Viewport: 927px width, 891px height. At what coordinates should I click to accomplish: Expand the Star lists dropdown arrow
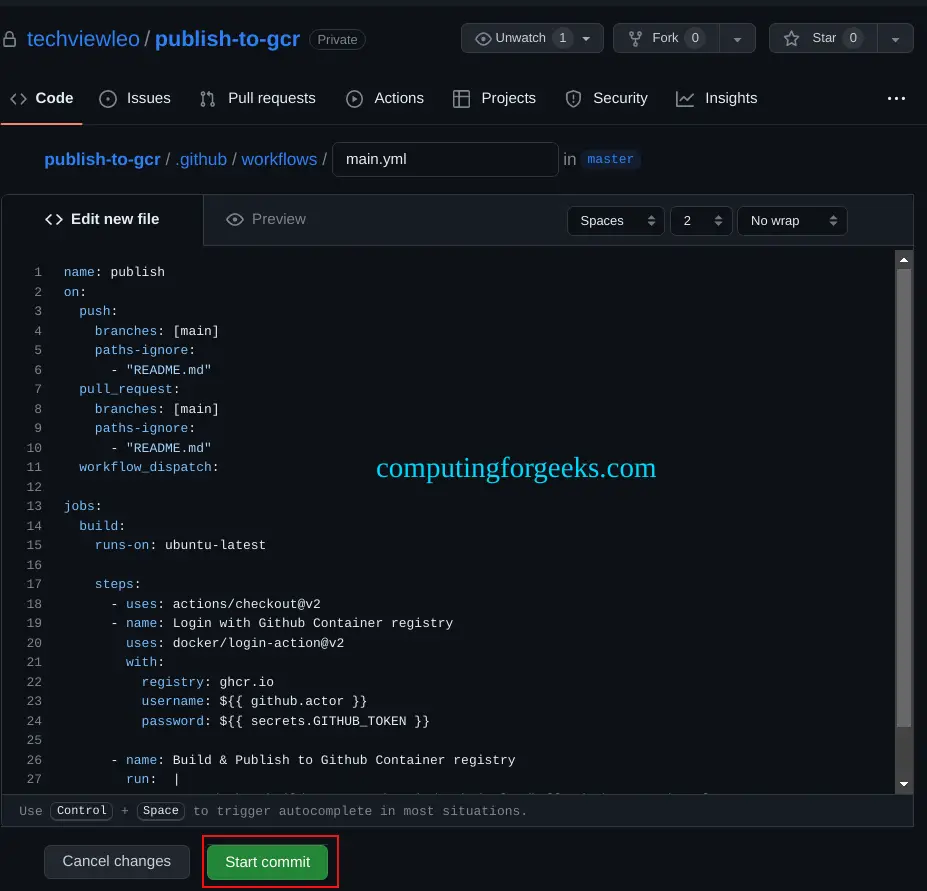click(x=895, y=39)
